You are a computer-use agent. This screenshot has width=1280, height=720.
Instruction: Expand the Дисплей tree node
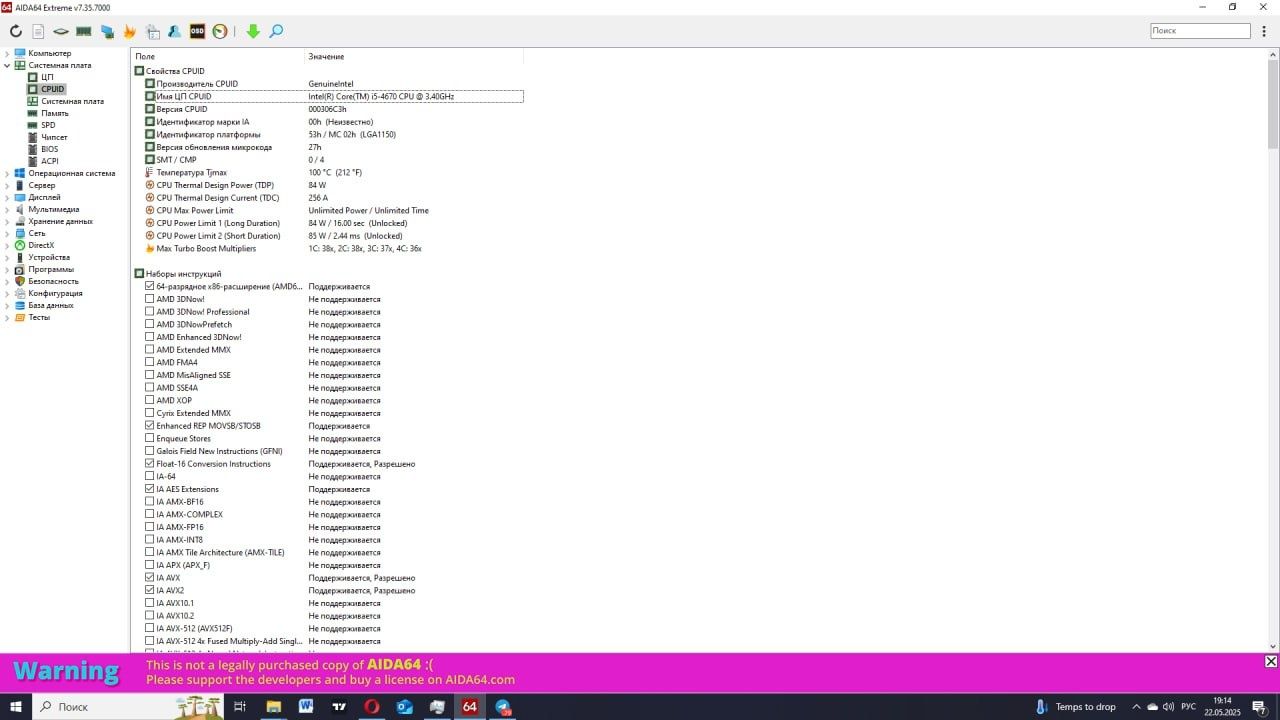[7, 197]
